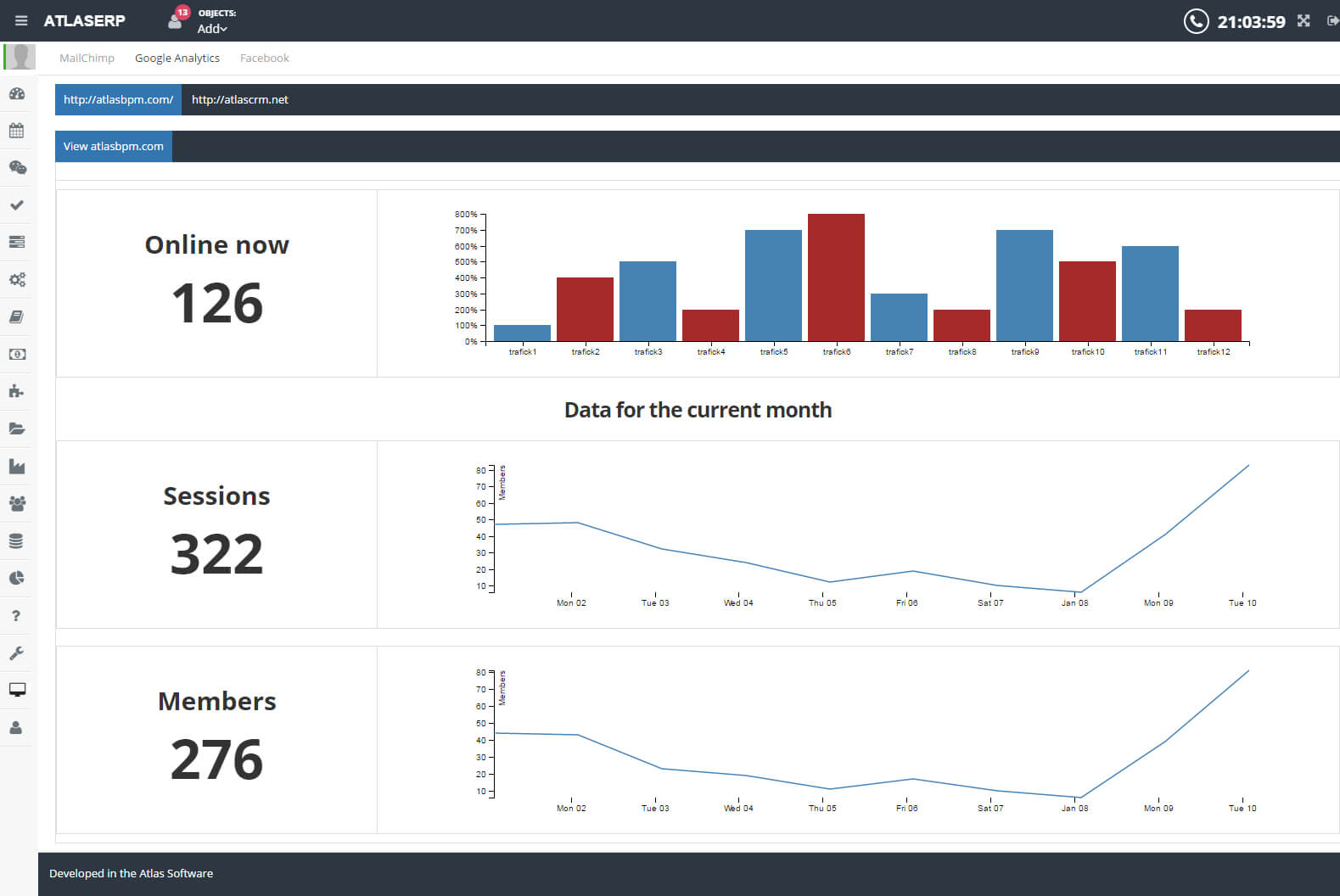This screenshot has height=896, width=1340.
Task: Expand the Objects Add dropdown
Action: 212,29
